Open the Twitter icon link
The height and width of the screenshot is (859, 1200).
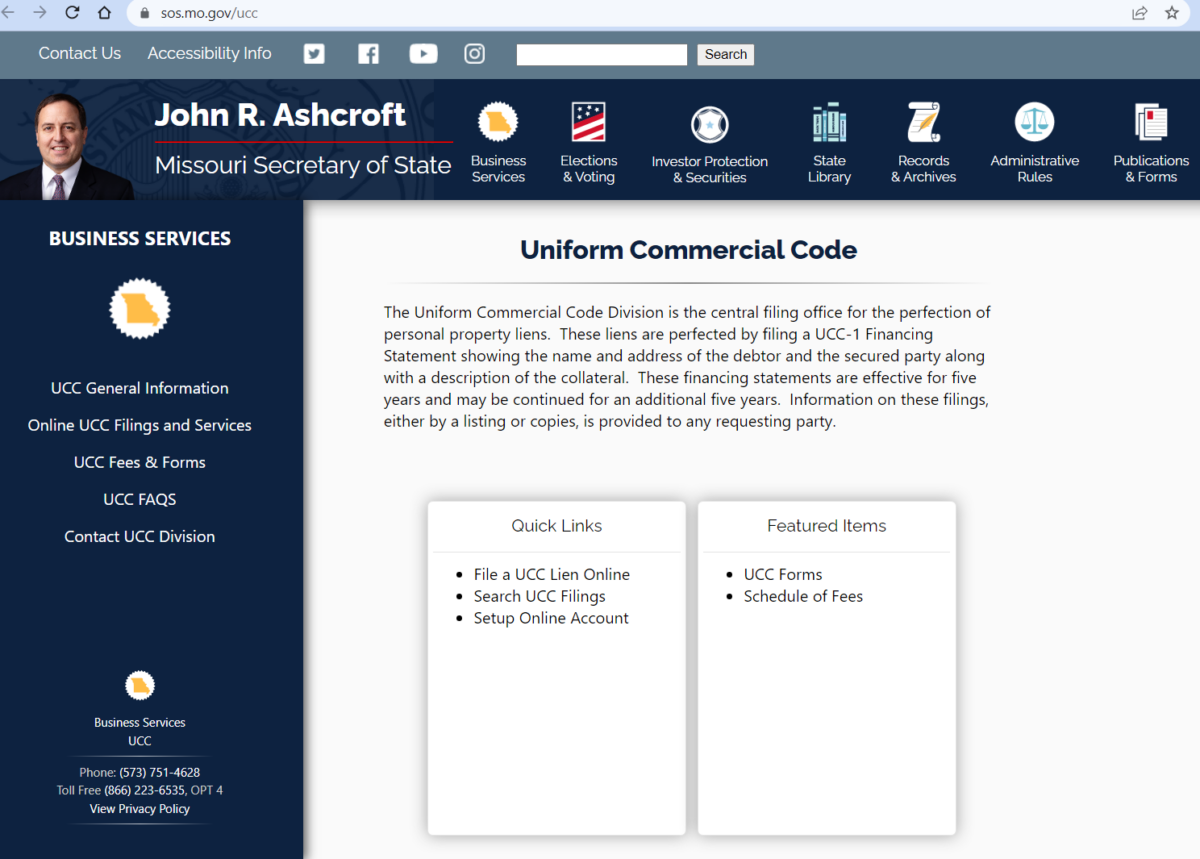click(x=314, y=54)
